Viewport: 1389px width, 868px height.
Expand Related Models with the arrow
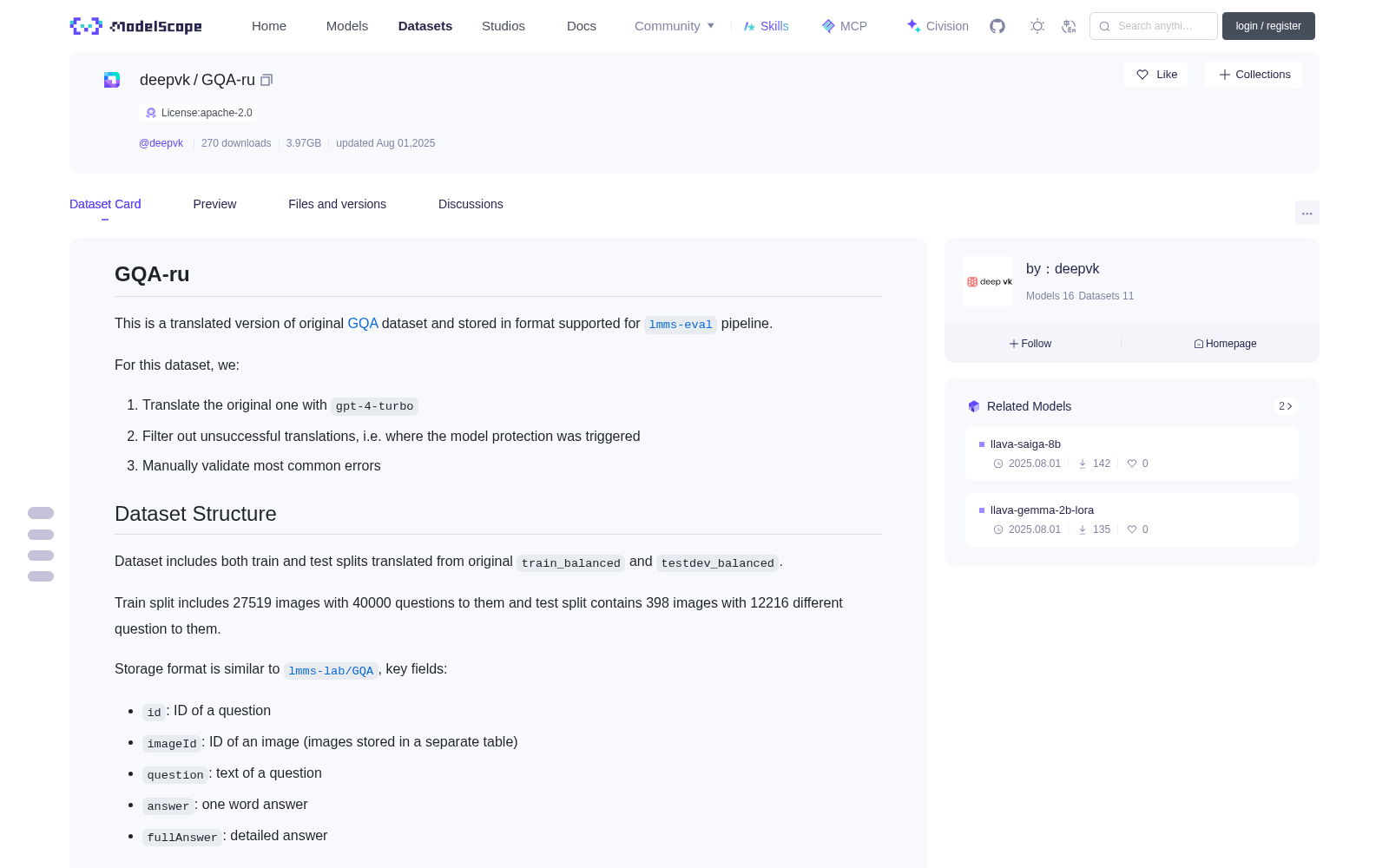[x=1286, y=406]
